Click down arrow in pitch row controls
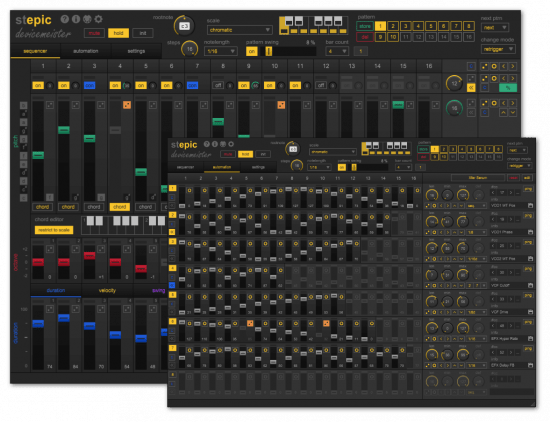The height and width of the screenshot is (422, 550). pos(513,113)
